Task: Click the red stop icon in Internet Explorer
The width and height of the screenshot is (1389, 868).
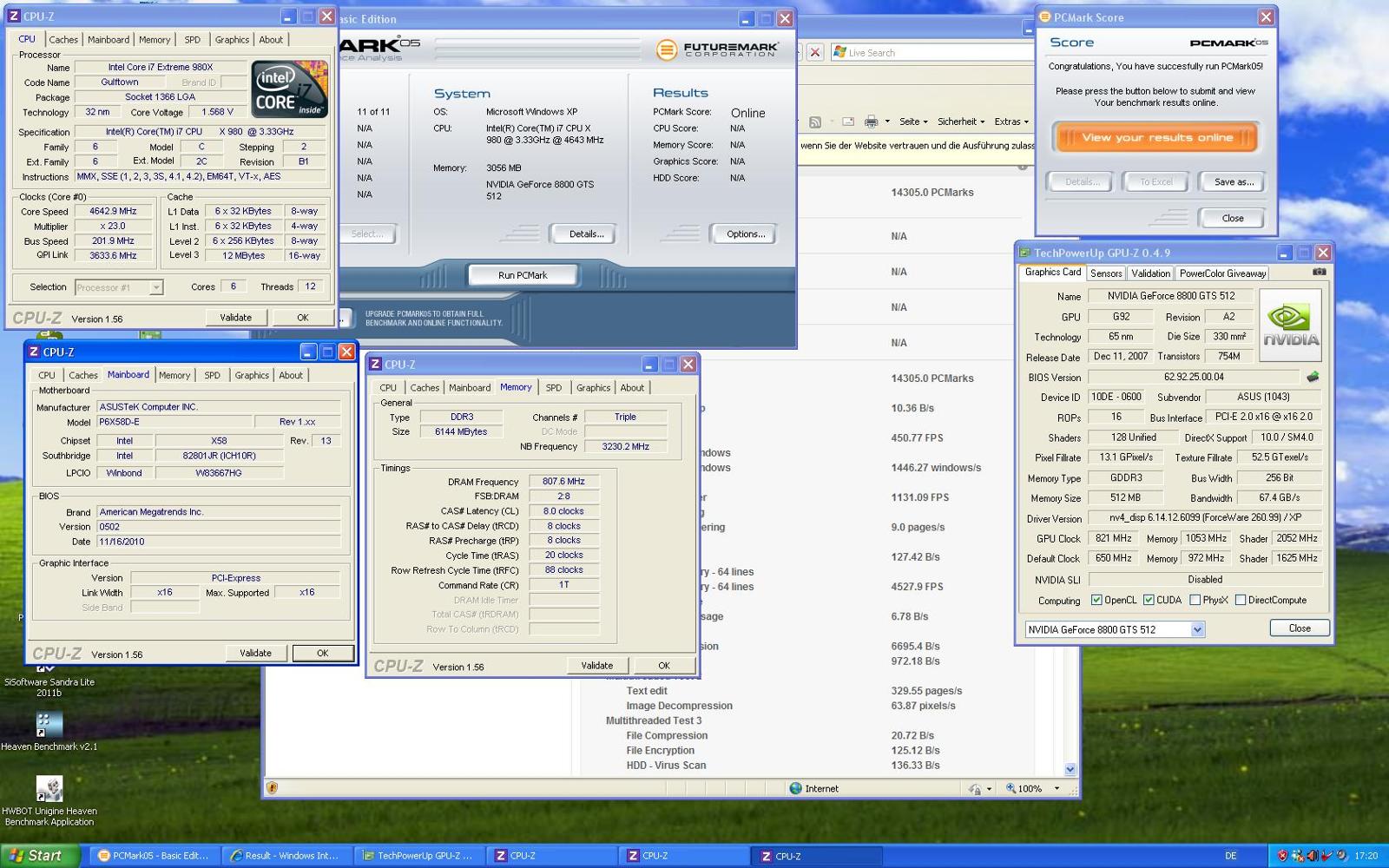Action: click(x=815, y=52)
